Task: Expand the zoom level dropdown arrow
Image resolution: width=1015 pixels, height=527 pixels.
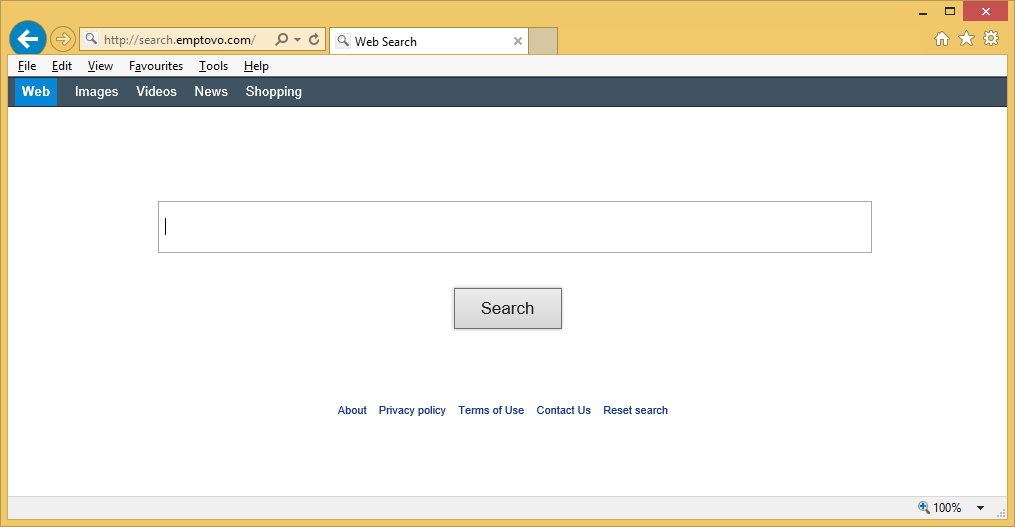Action: pyautogui.click(x=980, y=508)
